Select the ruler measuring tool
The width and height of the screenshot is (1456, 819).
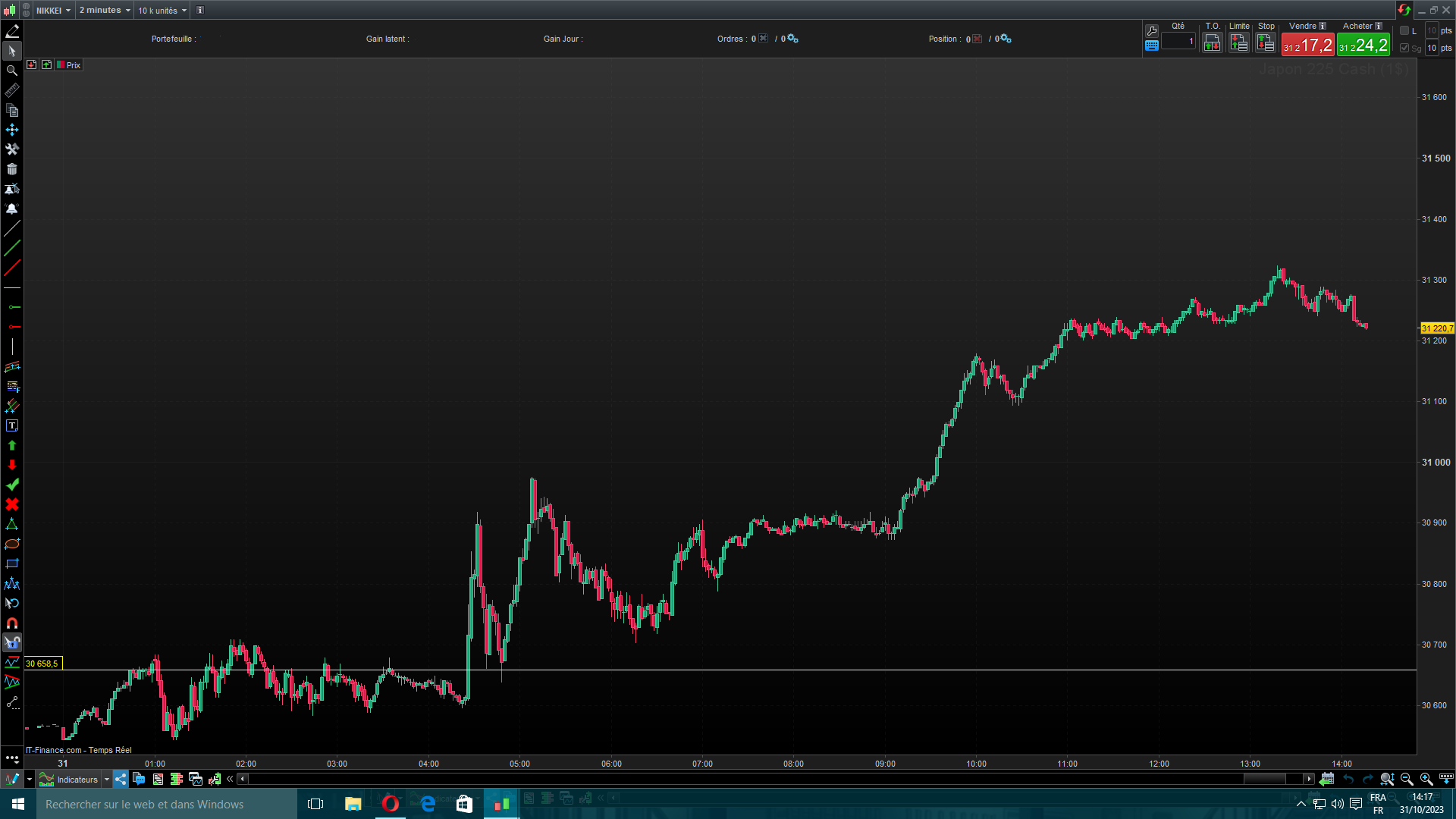[12, 90]
